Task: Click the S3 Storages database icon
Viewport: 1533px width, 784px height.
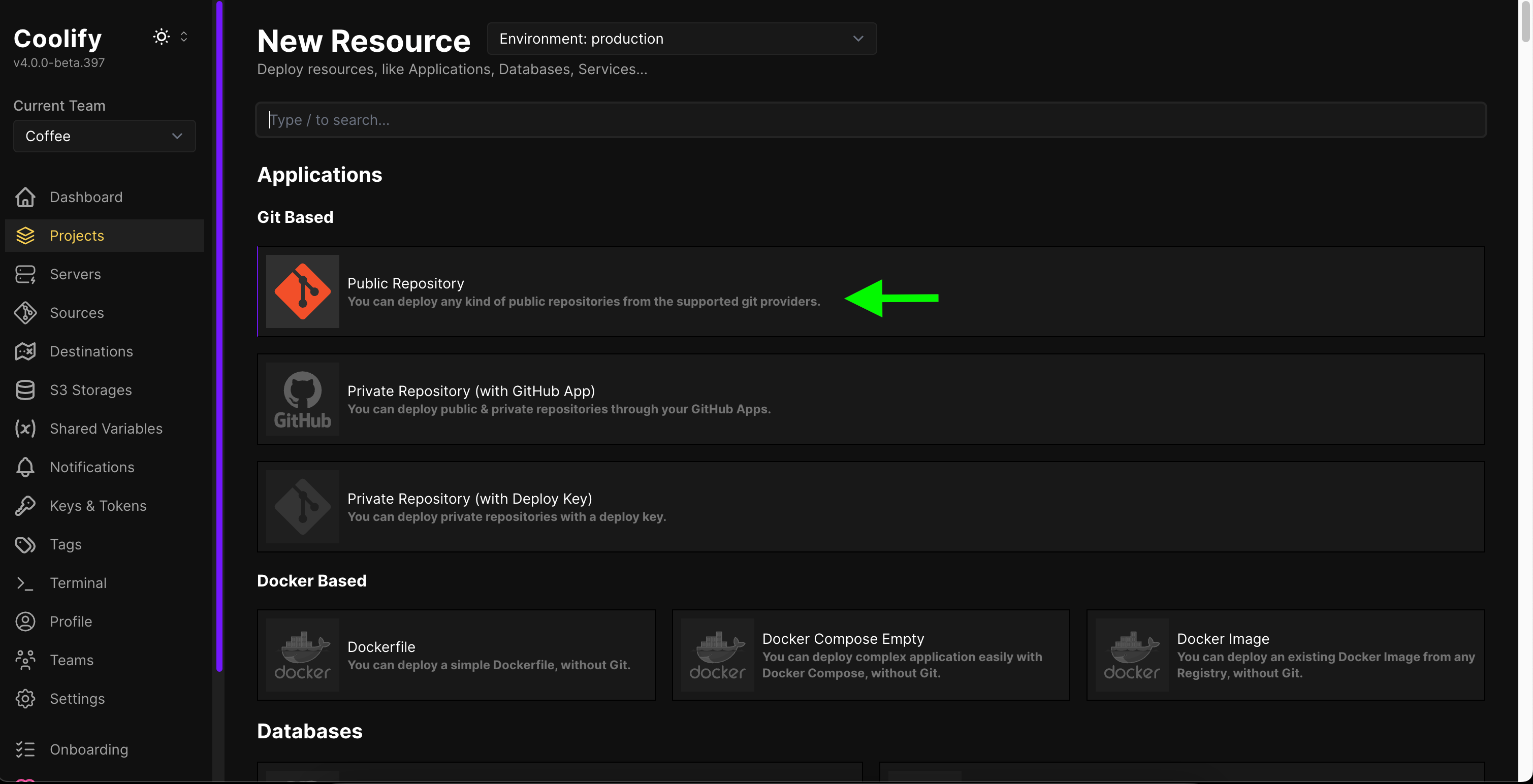Action: coord(25,390)
